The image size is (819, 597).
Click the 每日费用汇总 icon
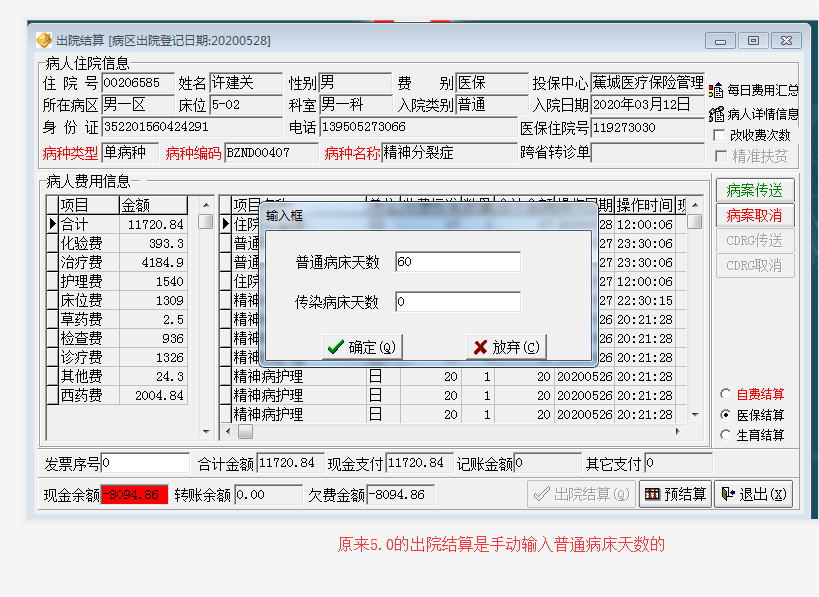pos(716,91)
